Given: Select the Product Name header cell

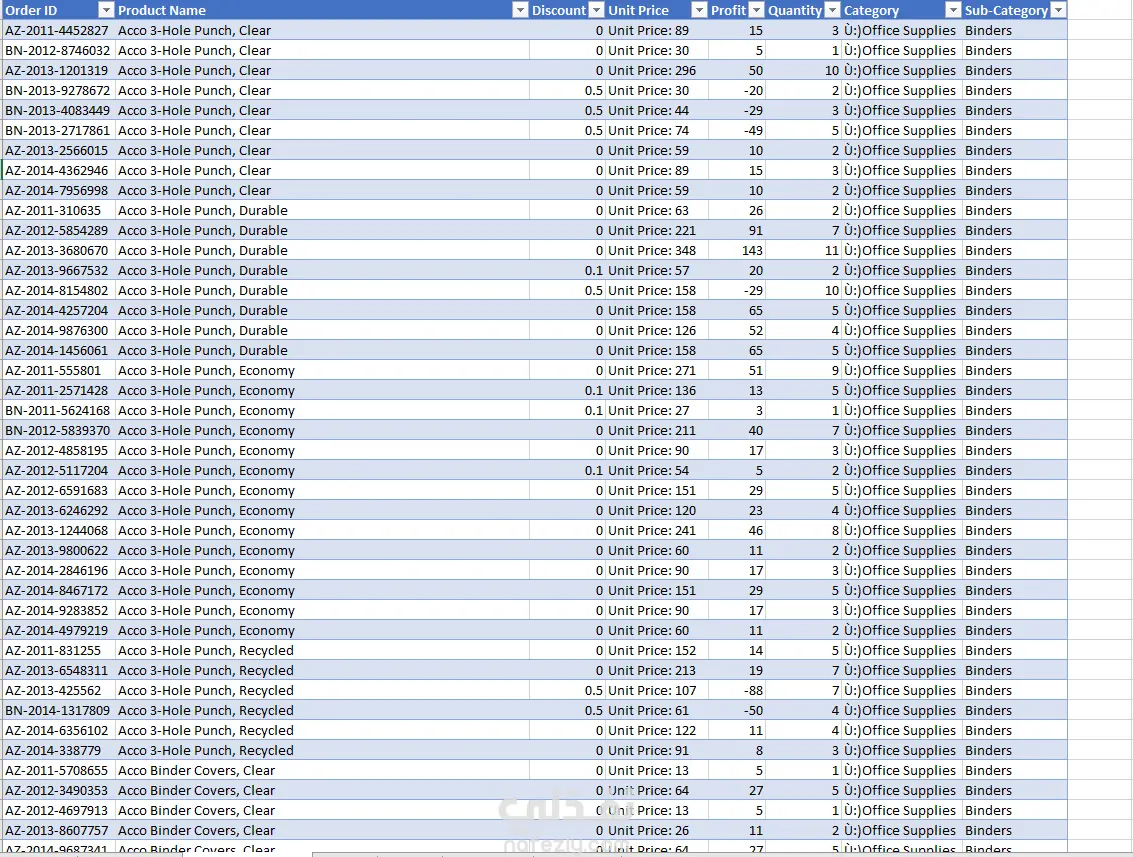Looking at the screenshot, I should (322, 10).
